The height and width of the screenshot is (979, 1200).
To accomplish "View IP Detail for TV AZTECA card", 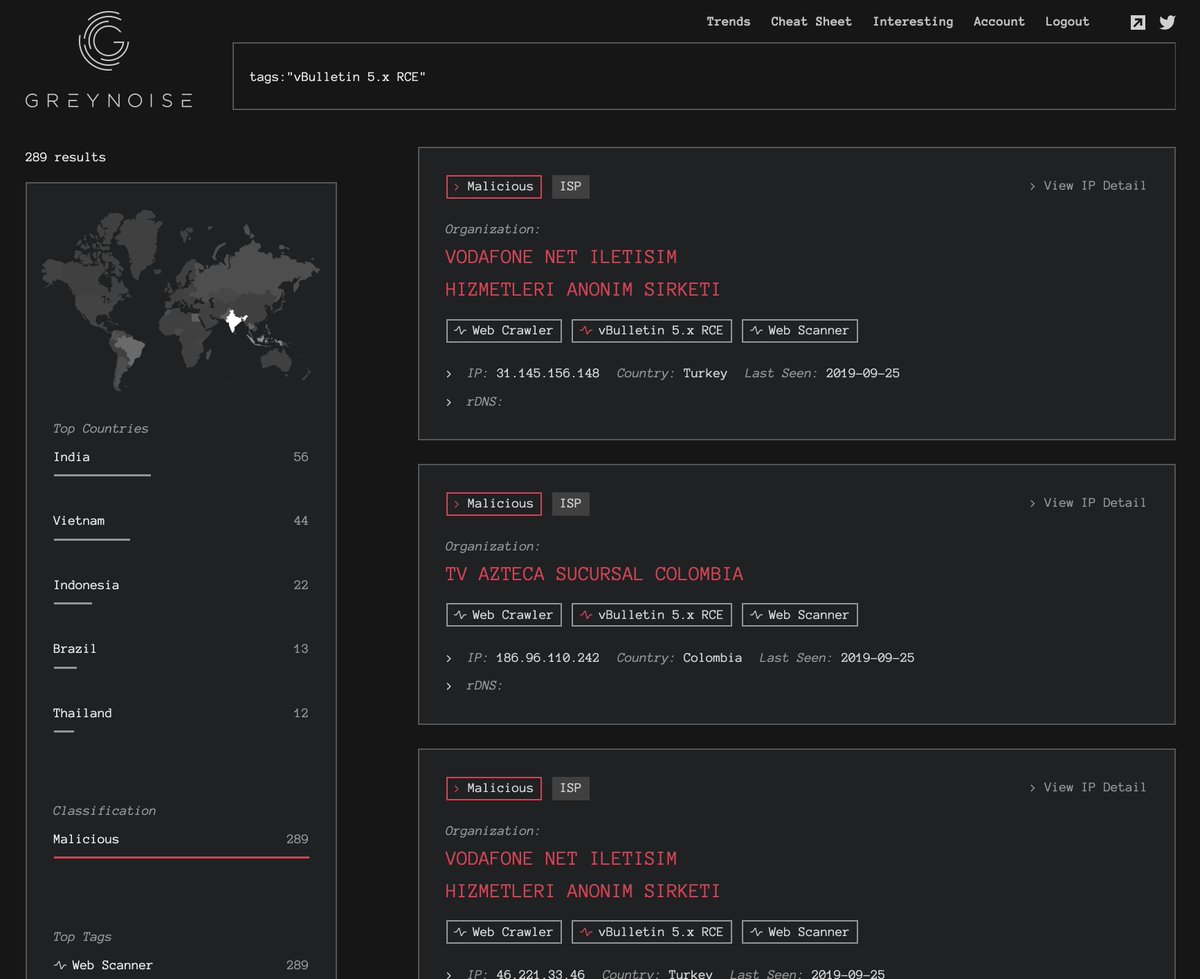I will point(1088,503).
